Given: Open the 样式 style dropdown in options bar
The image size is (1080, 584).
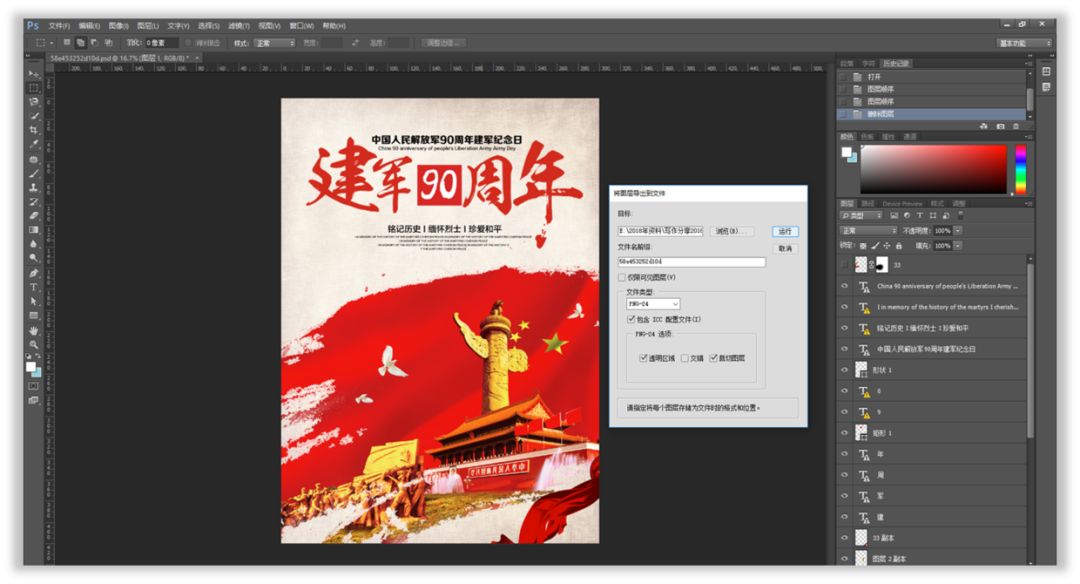Looking at the screenshot, I should click(274, 43).
